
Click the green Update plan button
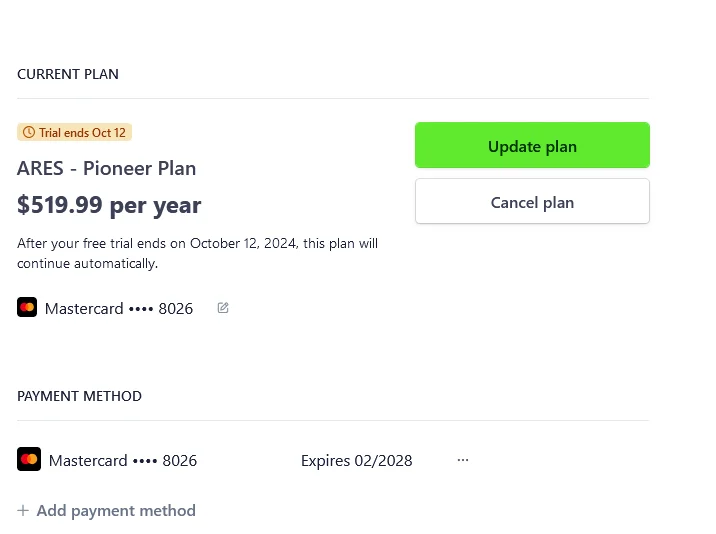click(532, 145)
